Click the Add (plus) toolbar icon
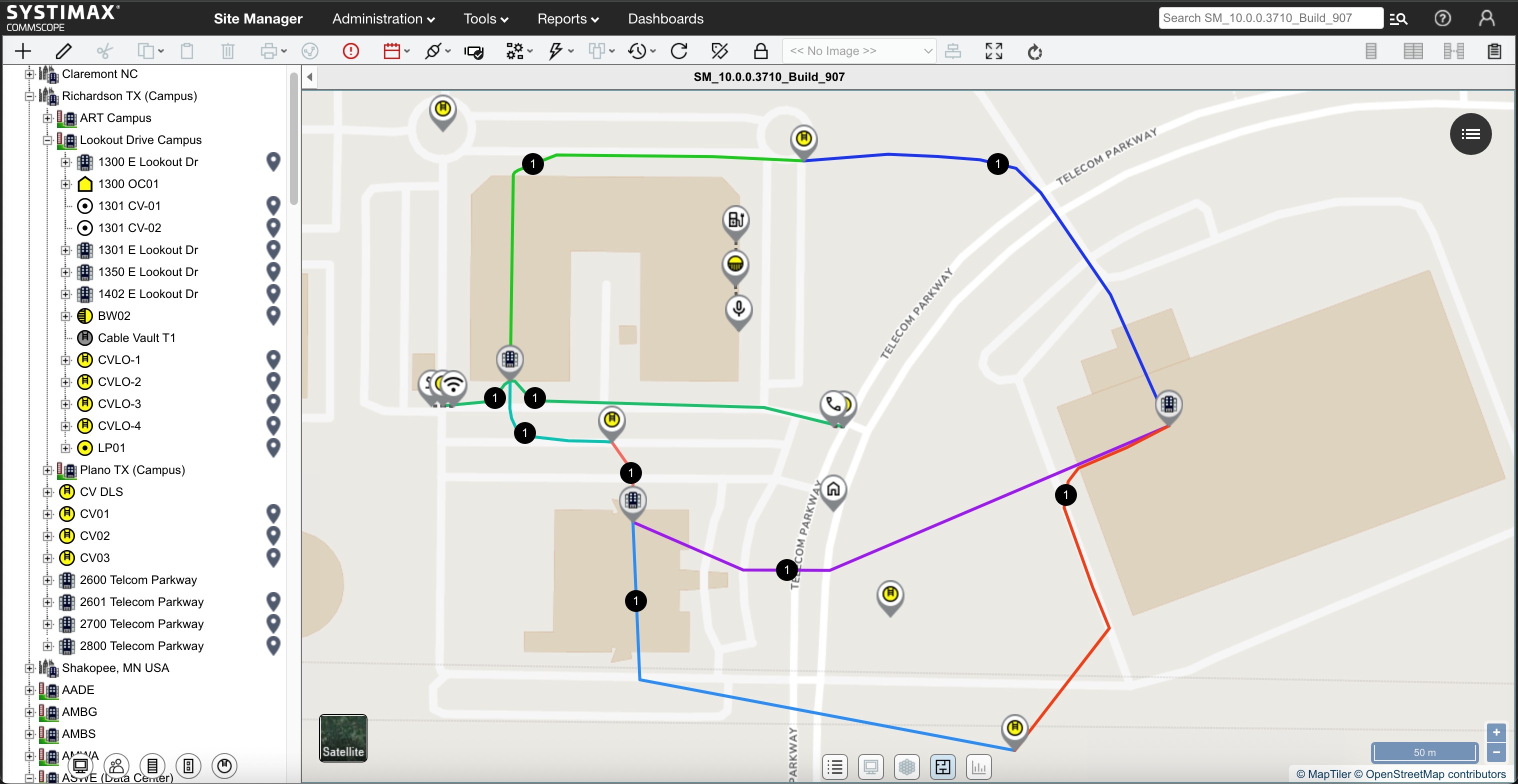 point(22,51)
